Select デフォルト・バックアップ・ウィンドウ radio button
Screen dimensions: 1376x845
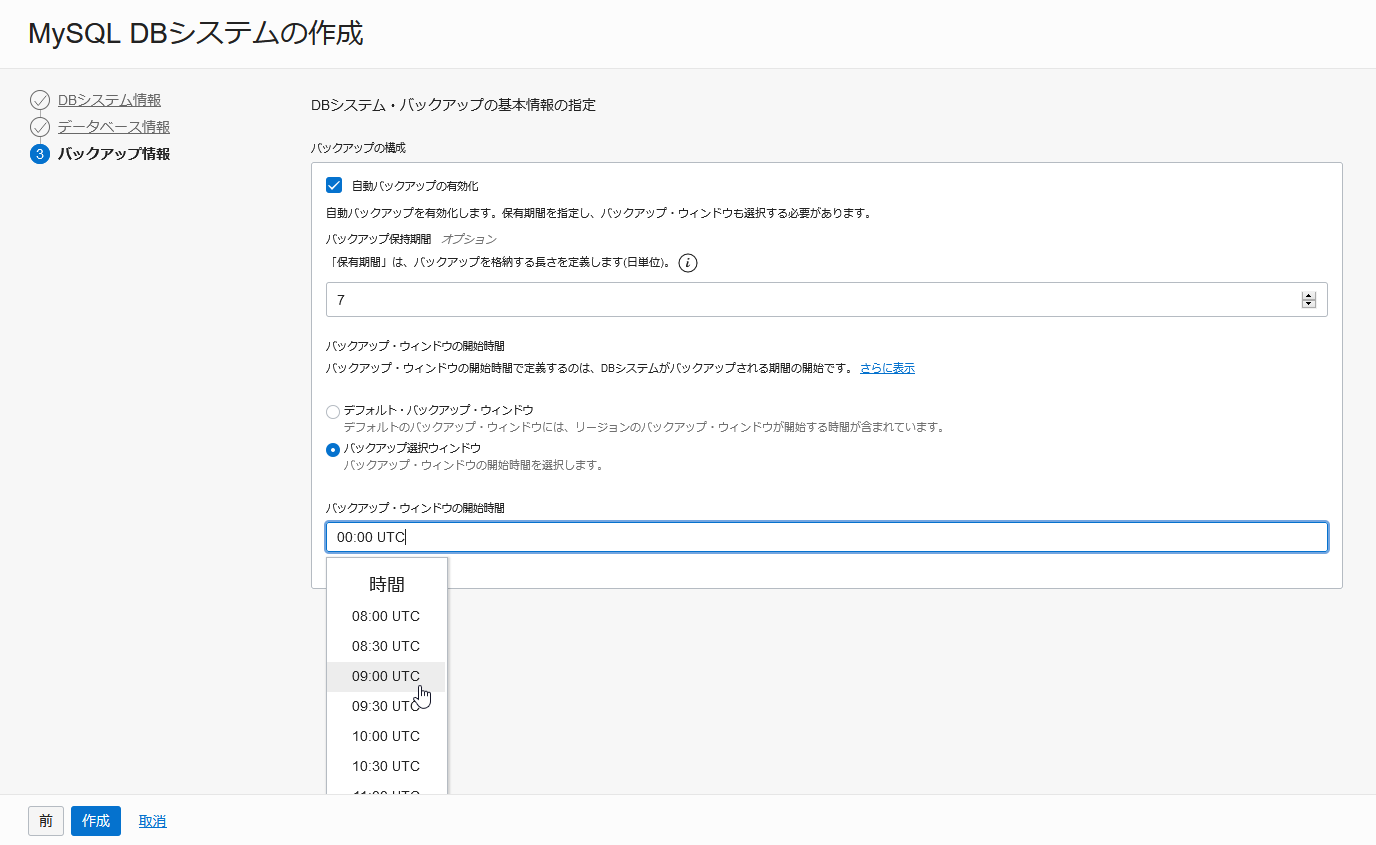(x=333, y=411)
